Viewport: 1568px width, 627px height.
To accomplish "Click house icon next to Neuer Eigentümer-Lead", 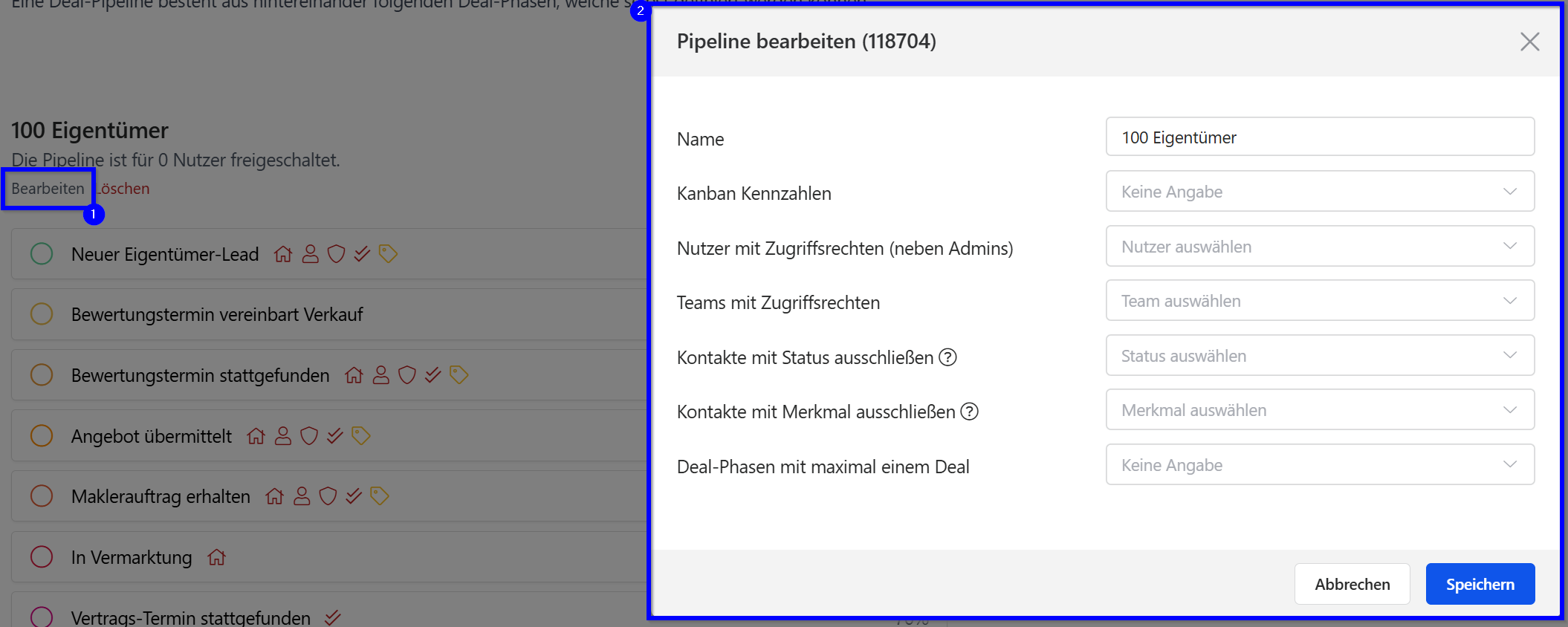I will pos(283,254).
